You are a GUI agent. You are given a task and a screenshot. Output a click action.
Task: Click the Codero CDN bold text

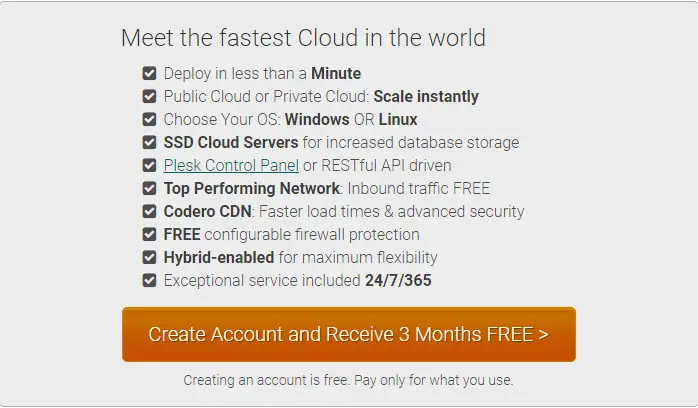tap(207, 211)
